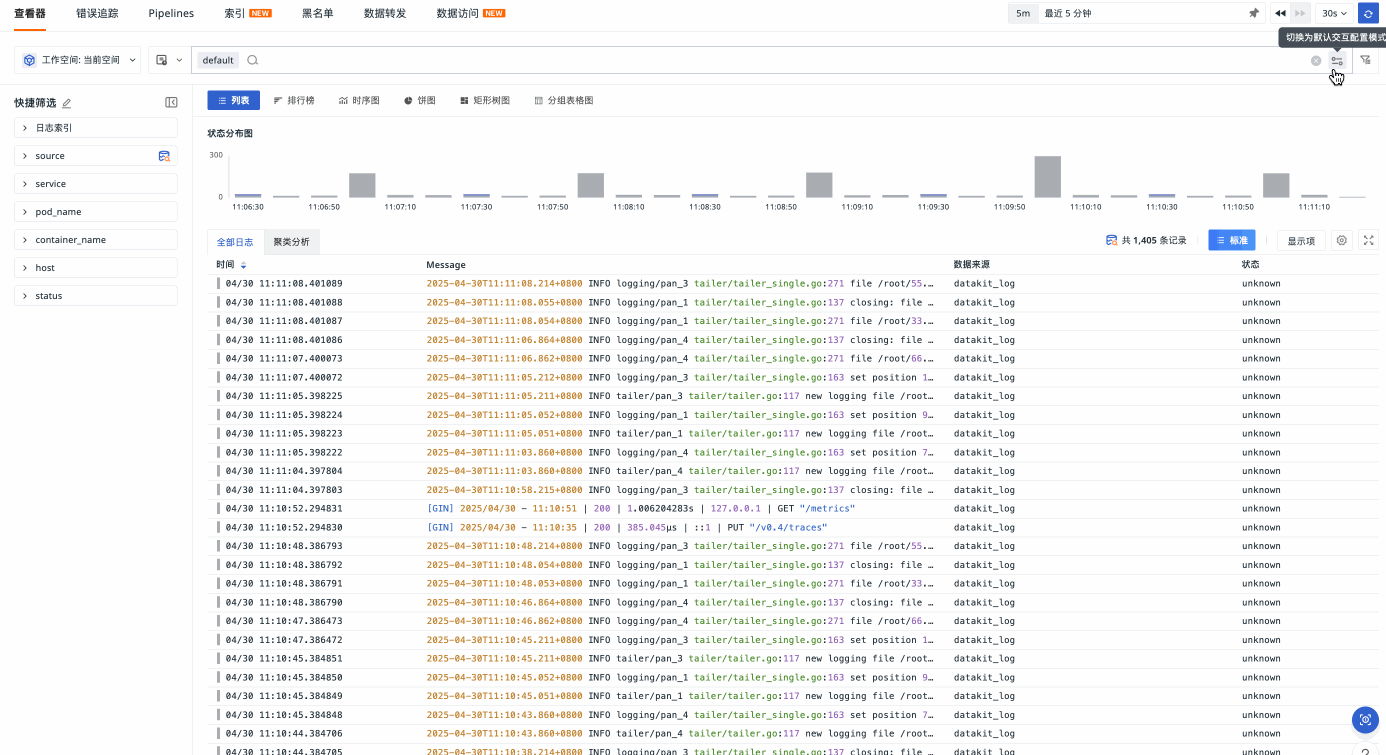Click the filter icon right of the search bar
Screen dimensions: 1386x755
[x=1365, y=60]
